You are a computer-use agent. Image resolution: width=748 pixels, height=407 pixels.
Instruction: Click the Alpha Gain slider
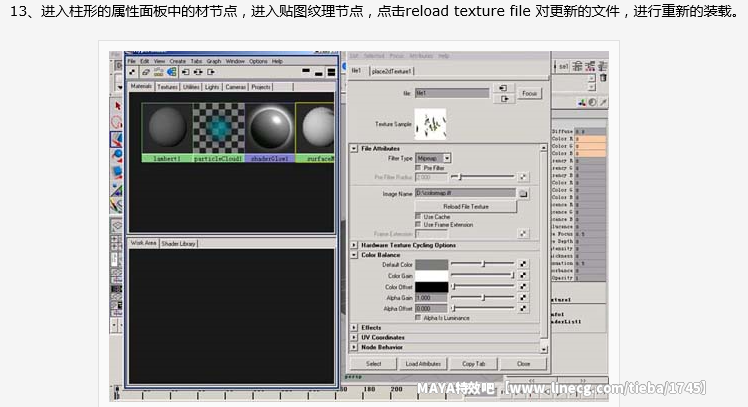(483, 298)
